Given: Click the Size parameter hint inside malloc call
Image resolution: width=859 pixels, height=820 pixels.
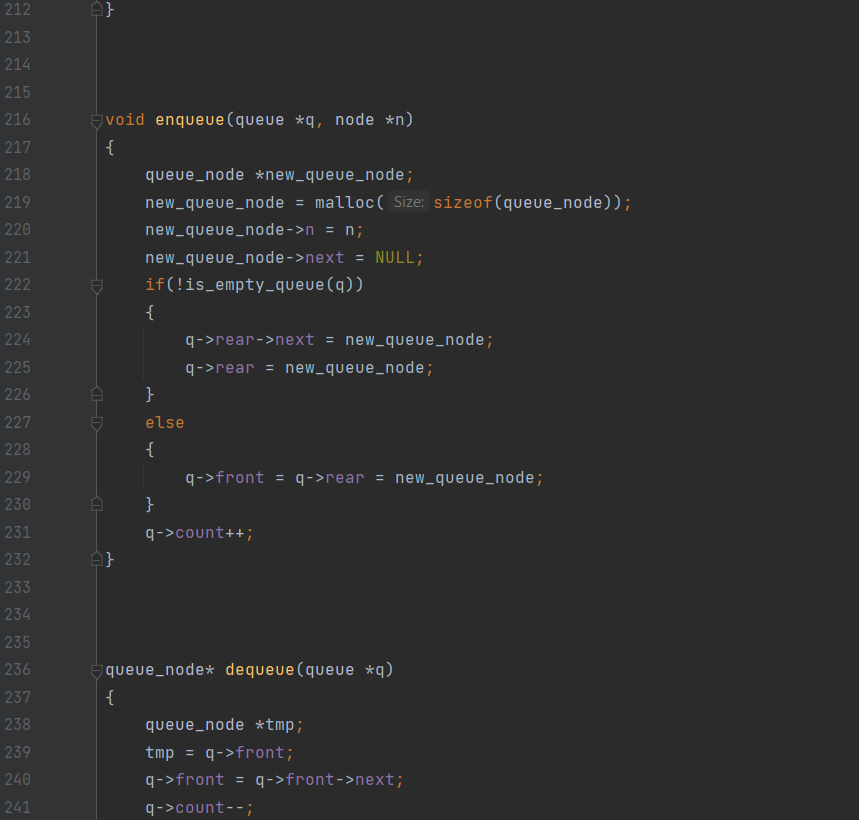Looking at the screenshot, I should point(409,202).
